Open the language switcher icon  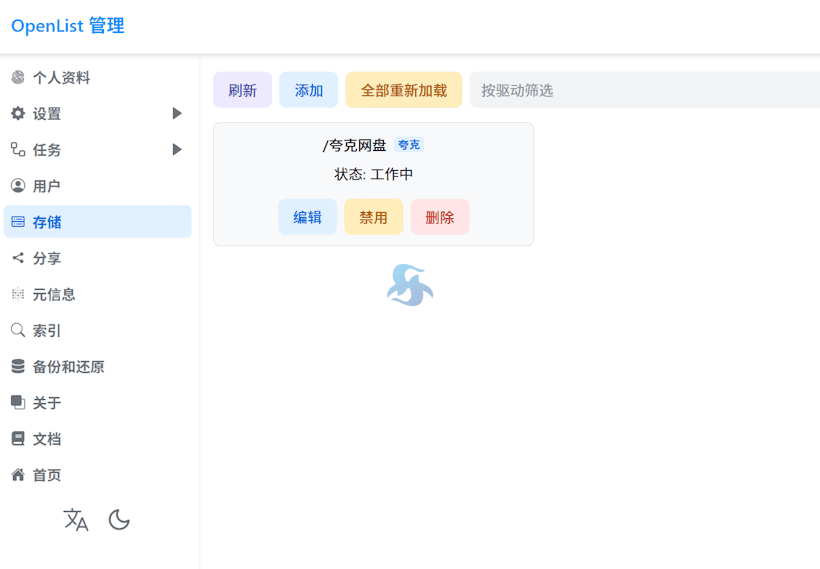(76, 520)
